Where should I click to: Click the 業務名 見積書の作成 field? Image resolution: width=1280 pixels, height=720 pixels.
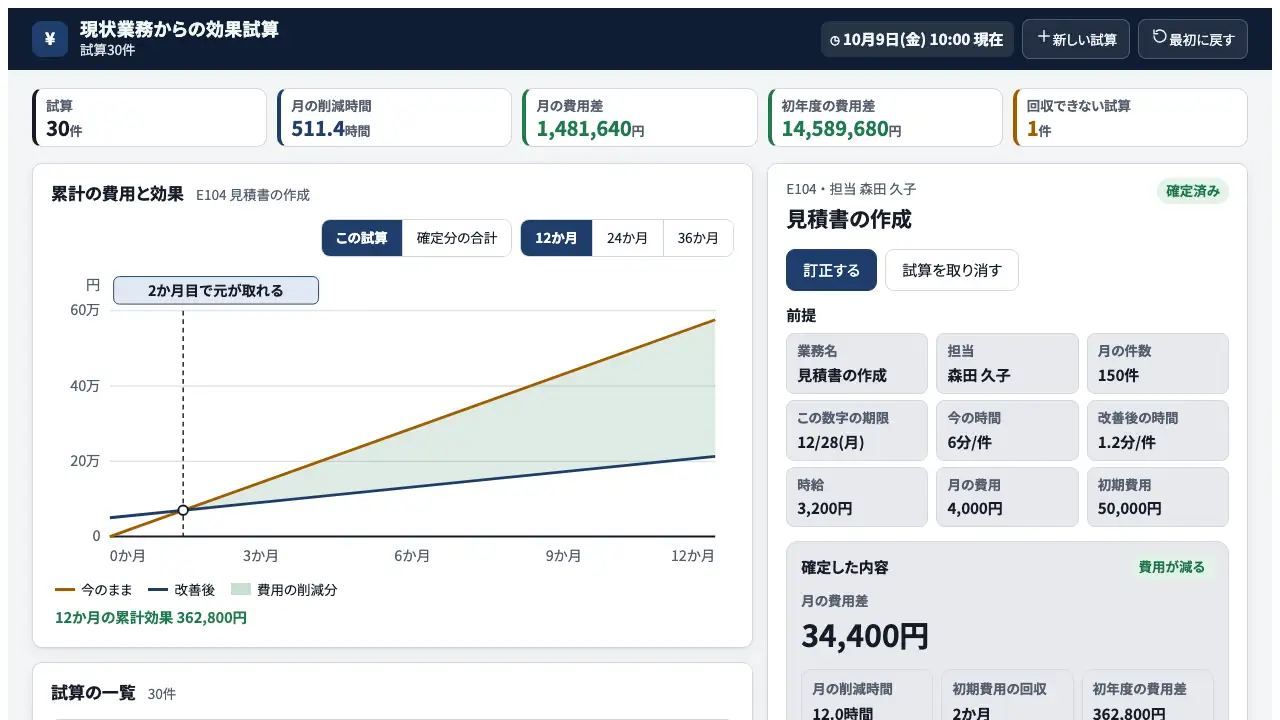pyautogui.click(x=857, y=363)
